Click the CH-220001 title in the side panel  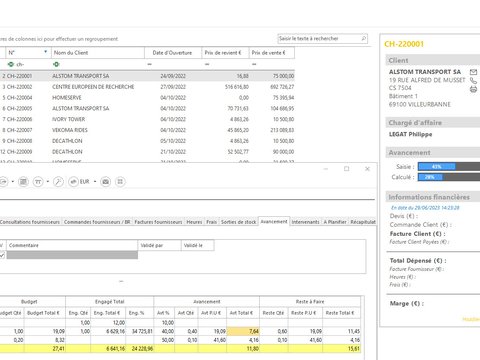click(x=404, y=44)
